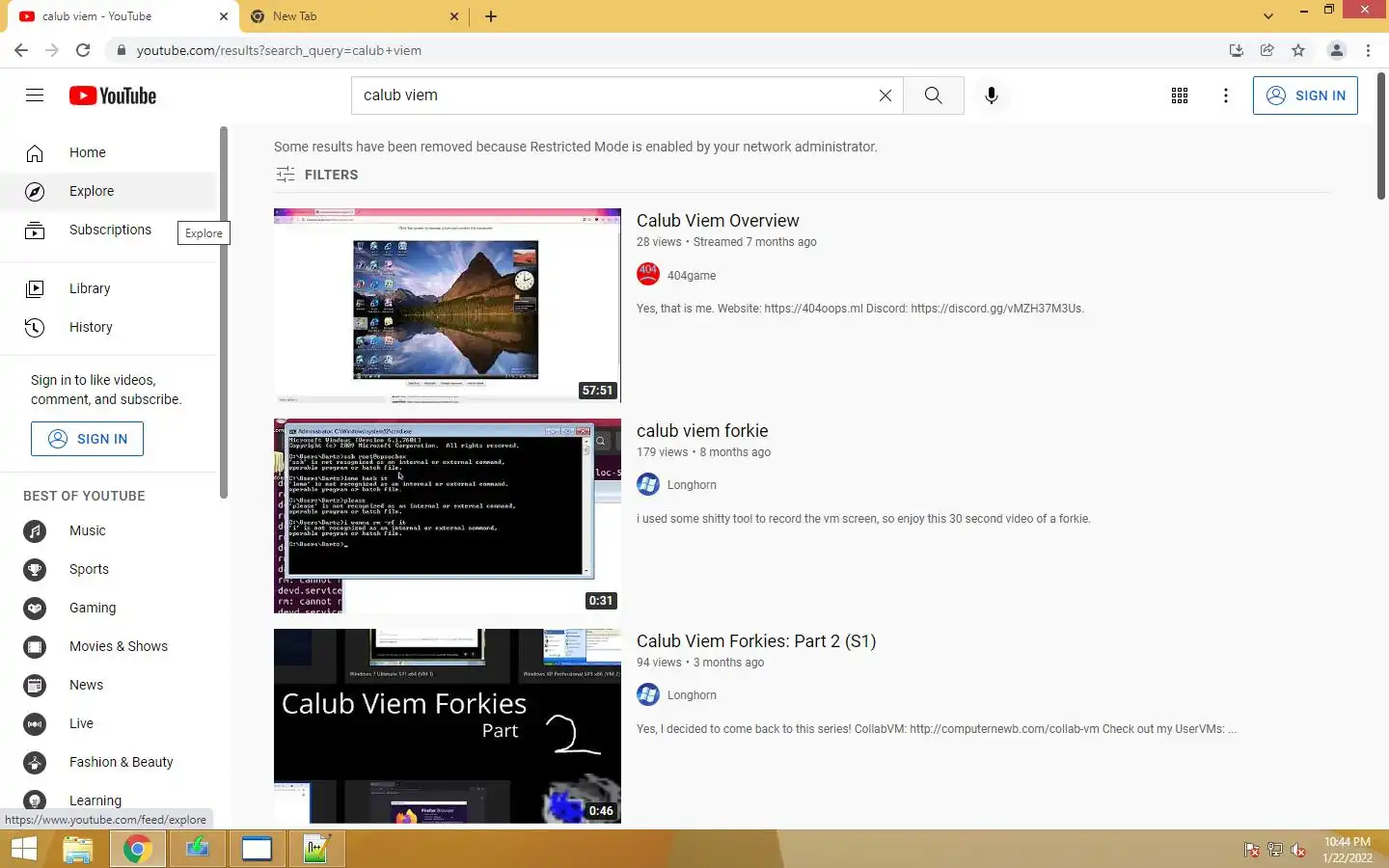Select History in the sidebar menu
Image resolution: width=1389 pixels, height=868 pixels.
(108, 327)
